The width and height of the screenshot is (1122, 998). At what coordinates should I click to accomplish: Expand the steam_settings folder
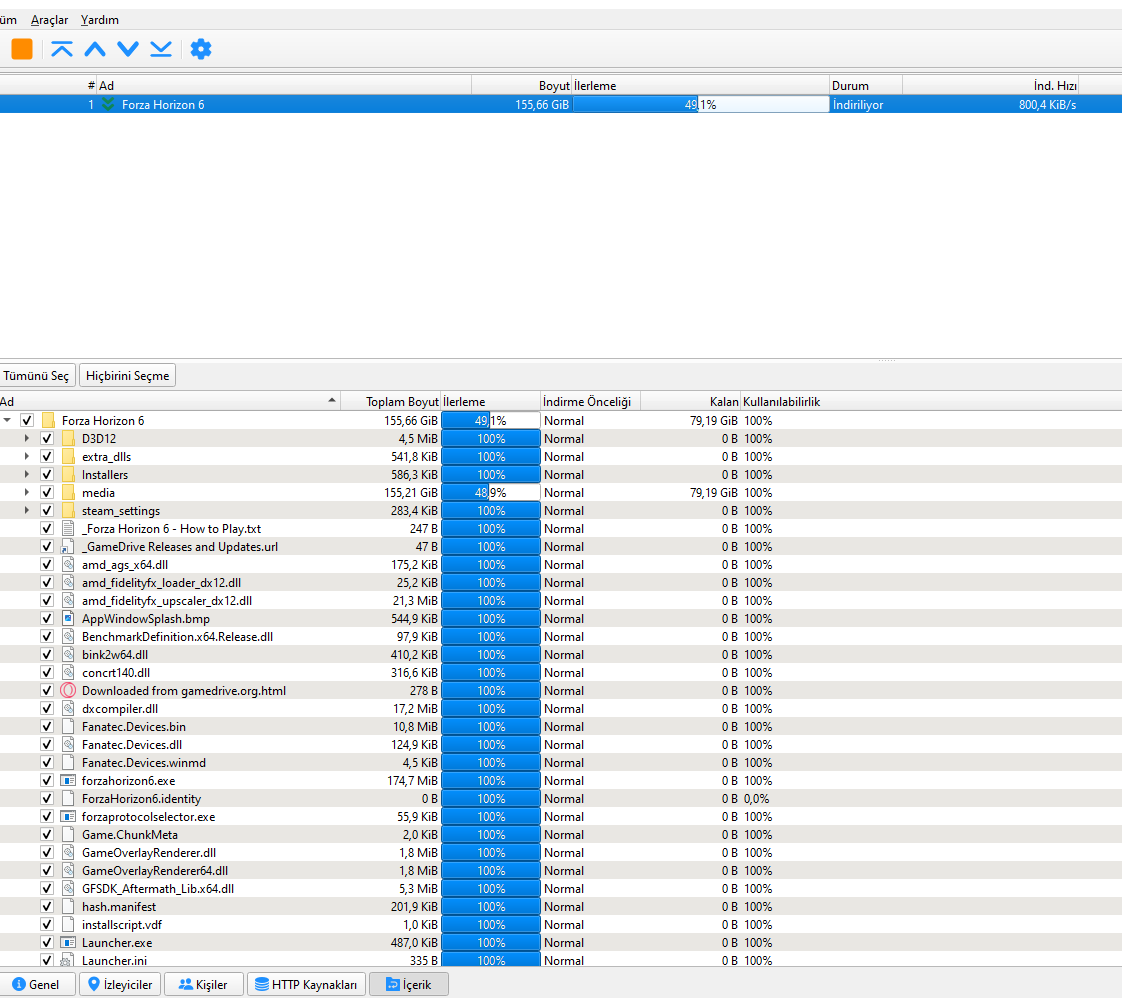(27, 511)
